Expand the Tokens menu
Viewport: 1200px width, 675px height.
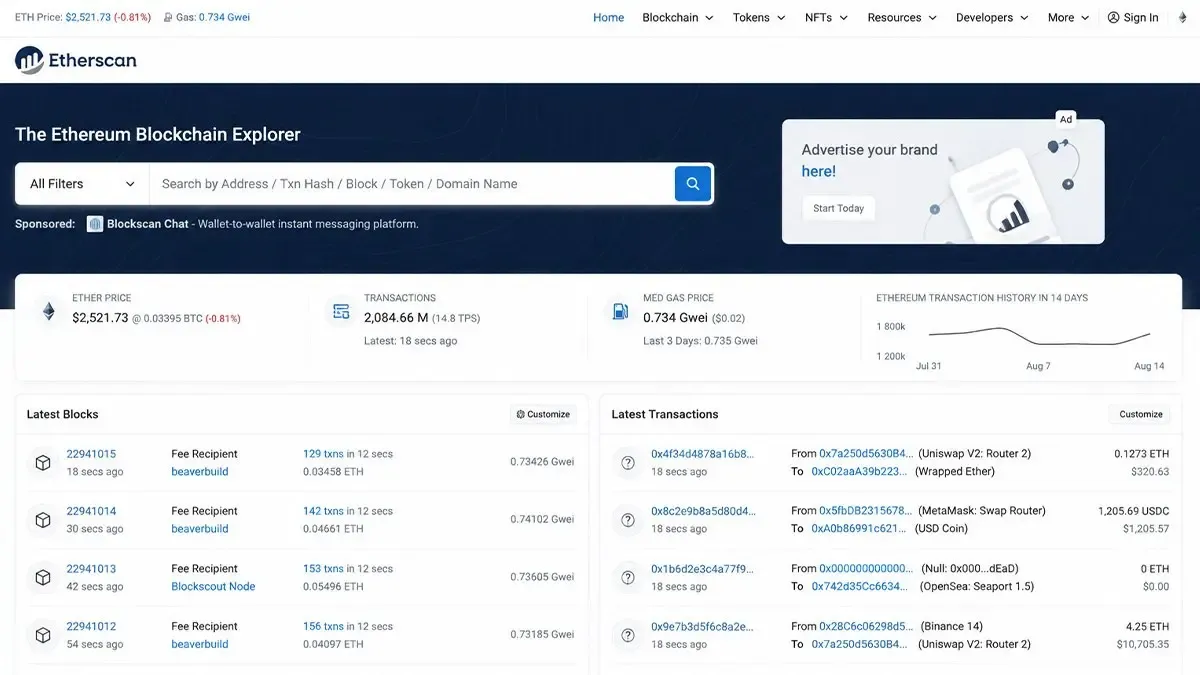(x=759, y=18)
